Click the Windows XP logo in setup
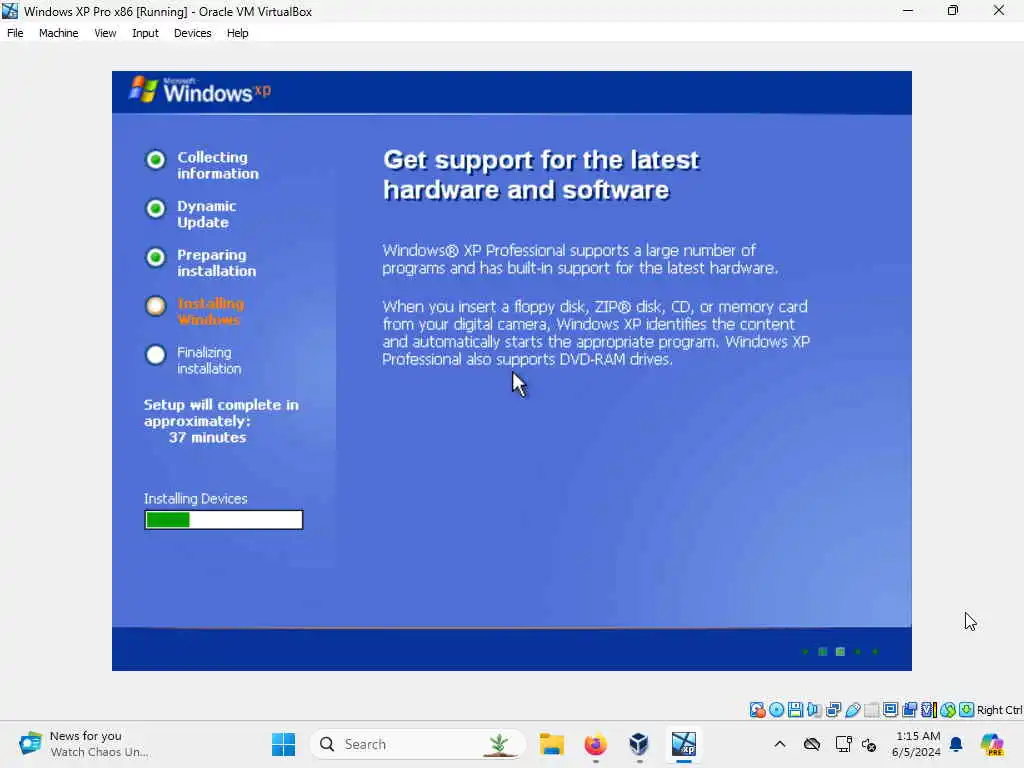This screenshot has width=1024, height=768. 200,90
